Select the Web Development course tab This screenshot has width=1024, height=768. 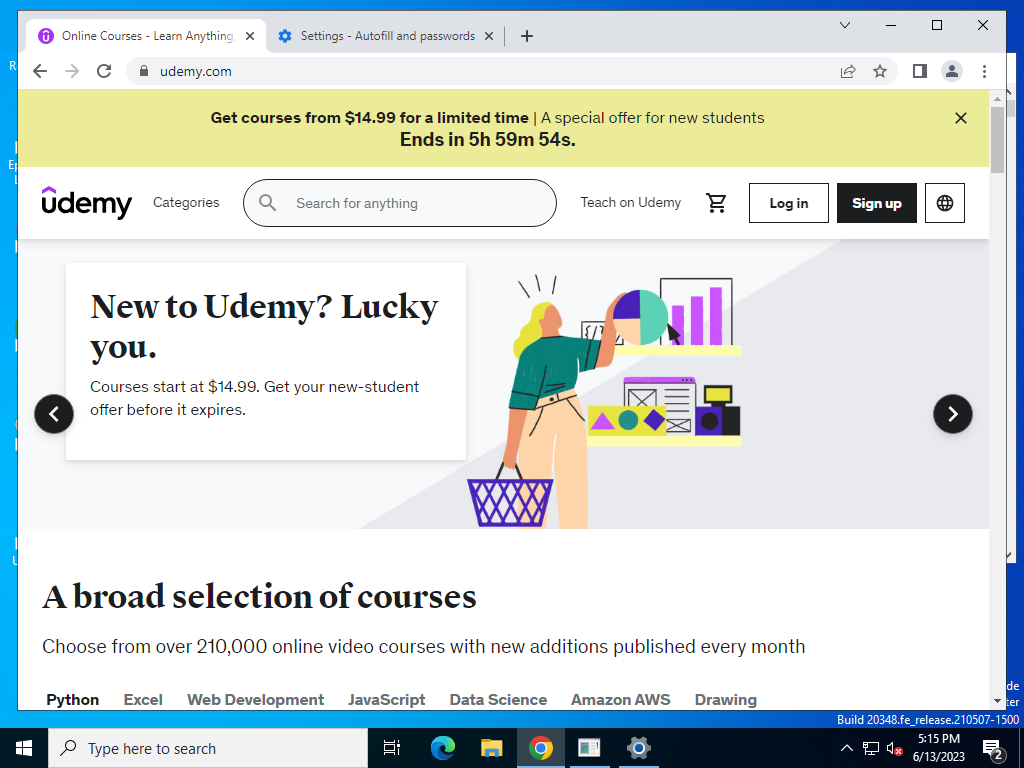[x=255, y=699]
